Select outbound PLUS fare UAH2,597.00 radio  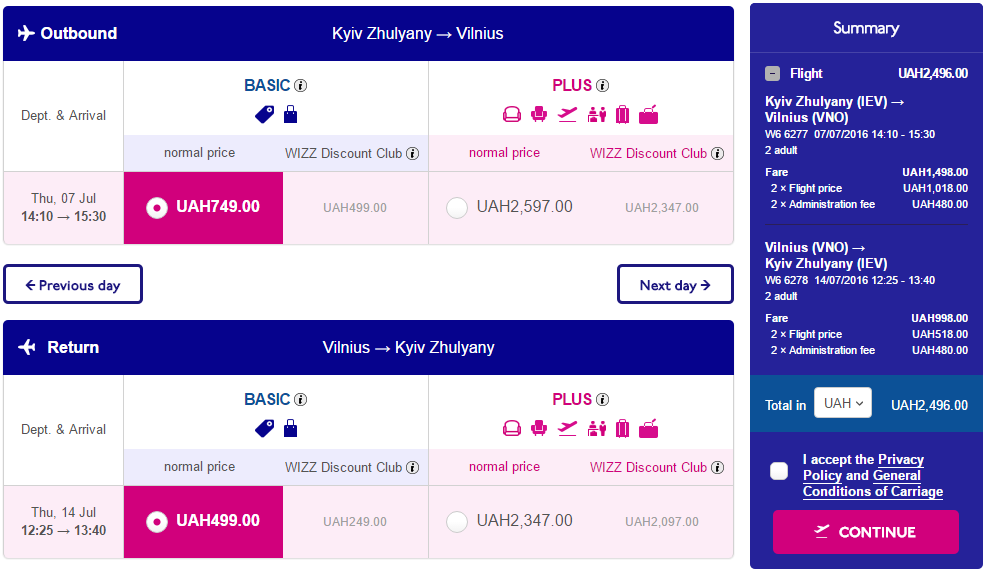457,208
